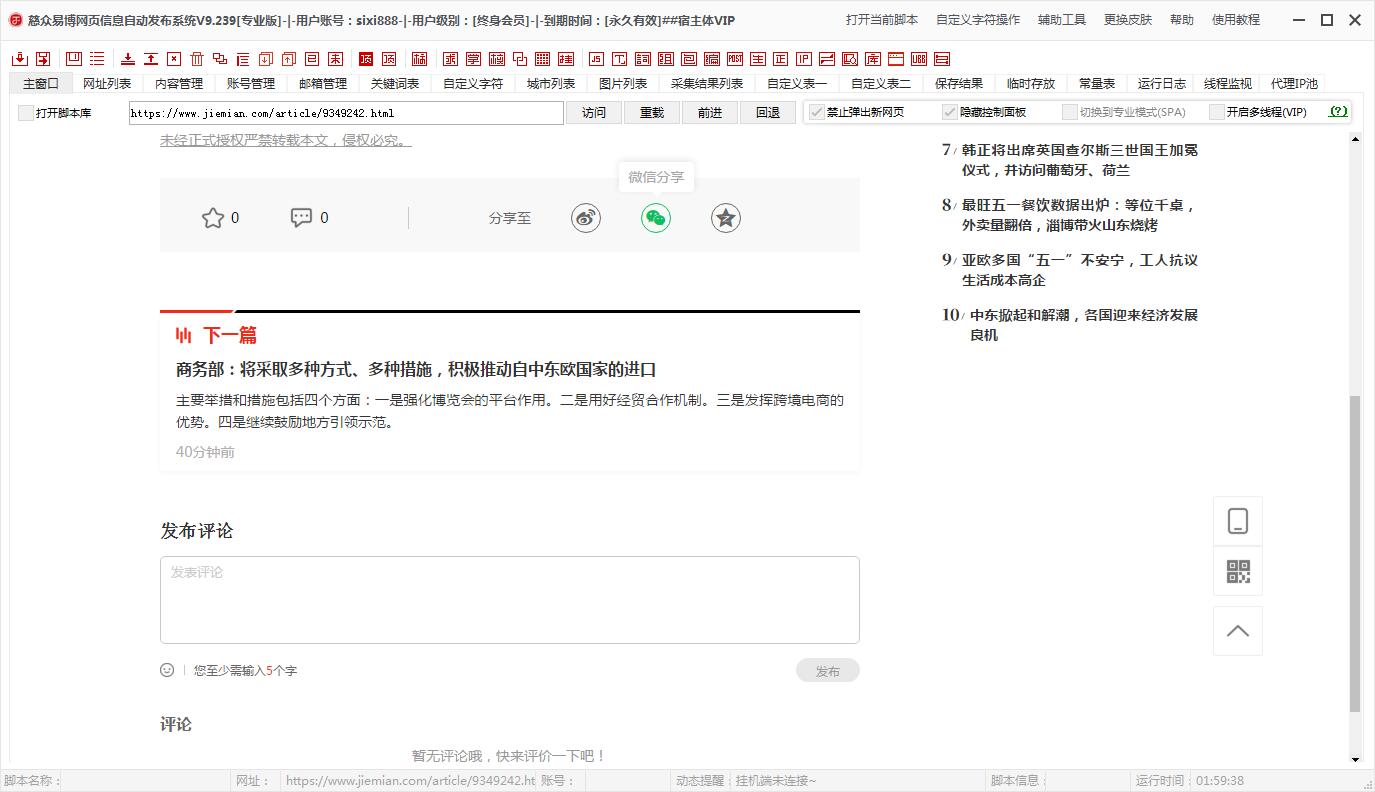Viewport: 1375px width, 792px height.
Task: Select the 运行日志 tab
Action: point(1162,84)
